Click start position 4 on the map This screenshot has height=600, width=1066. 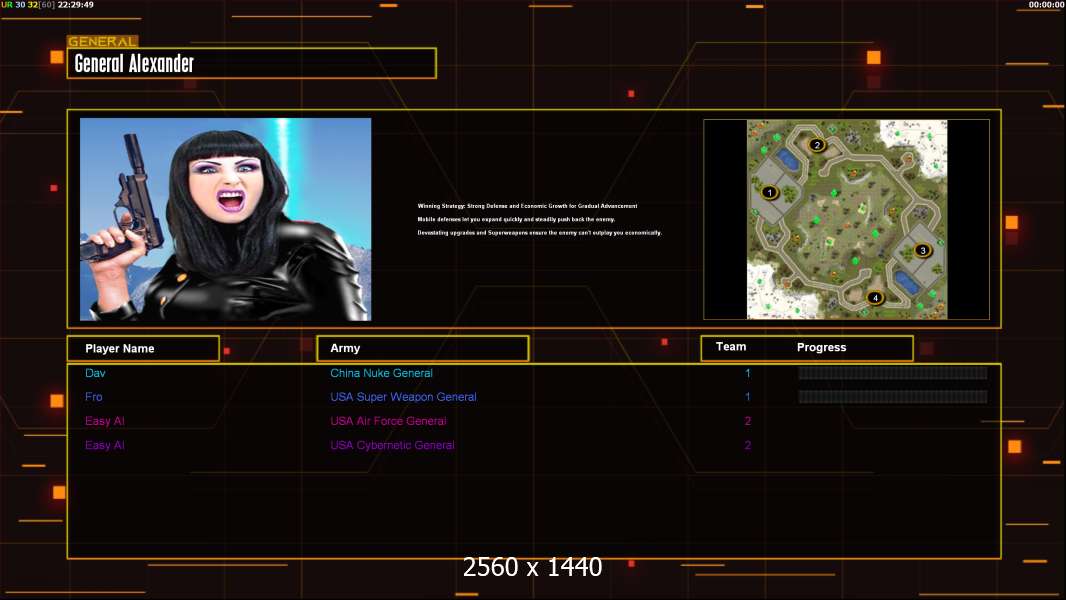coord(875,297)
